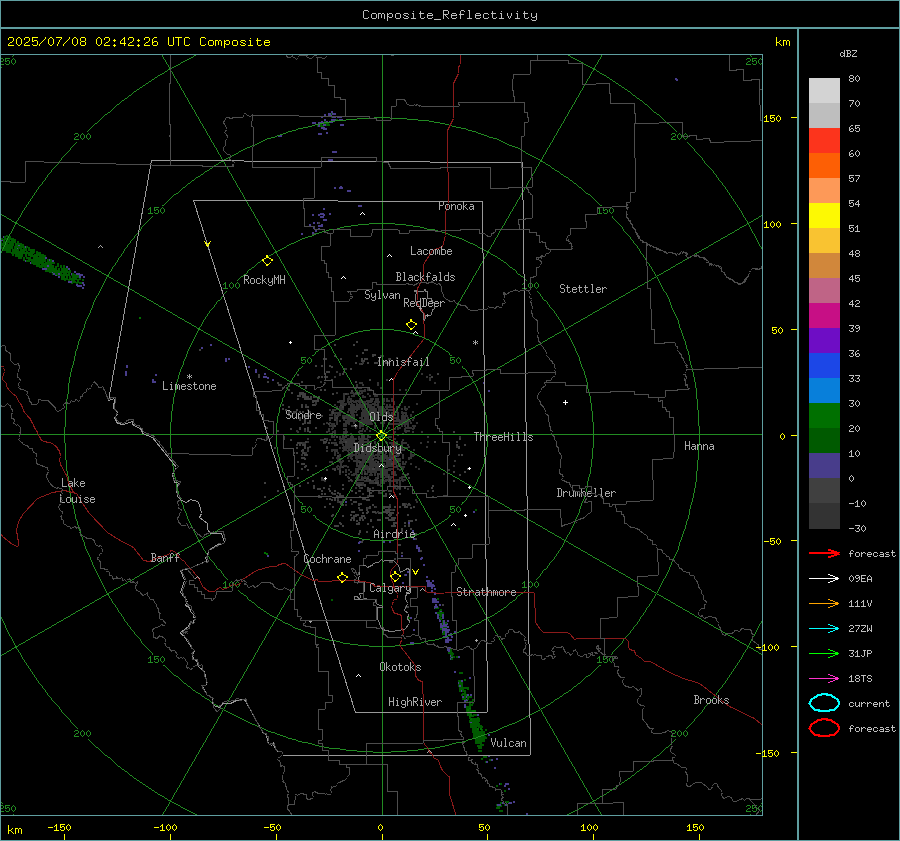Click the 51 dBZ yellow color swatch
Image resolution: width=900 pixels, height=841 pixels.
coord(824,215)
